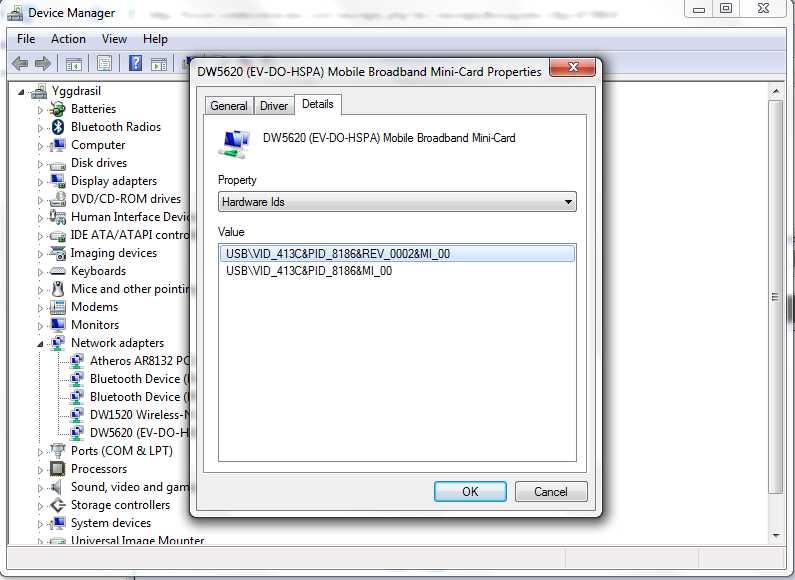Click the device tree scrollbar up arrow
Viewport: 795px width, 580px height.
point(776,92)
